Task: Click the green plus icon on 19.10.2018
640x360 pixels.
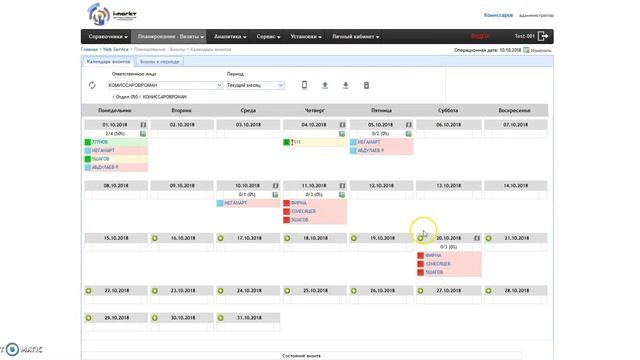Action: [354, 238]
